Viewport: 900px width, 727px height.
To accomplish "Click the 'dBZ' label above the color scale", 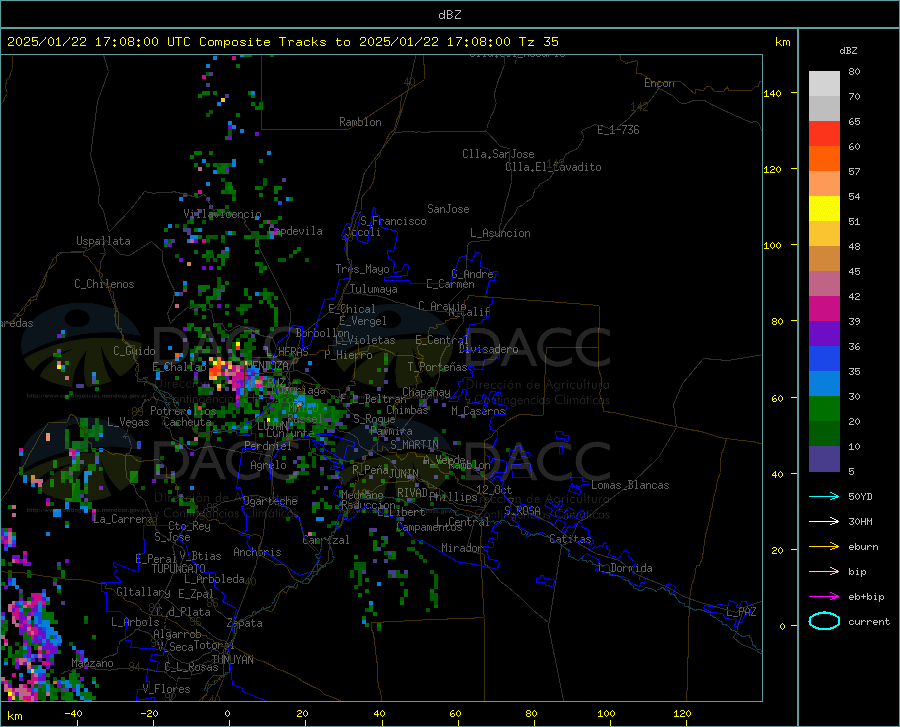I will [848, 50].
